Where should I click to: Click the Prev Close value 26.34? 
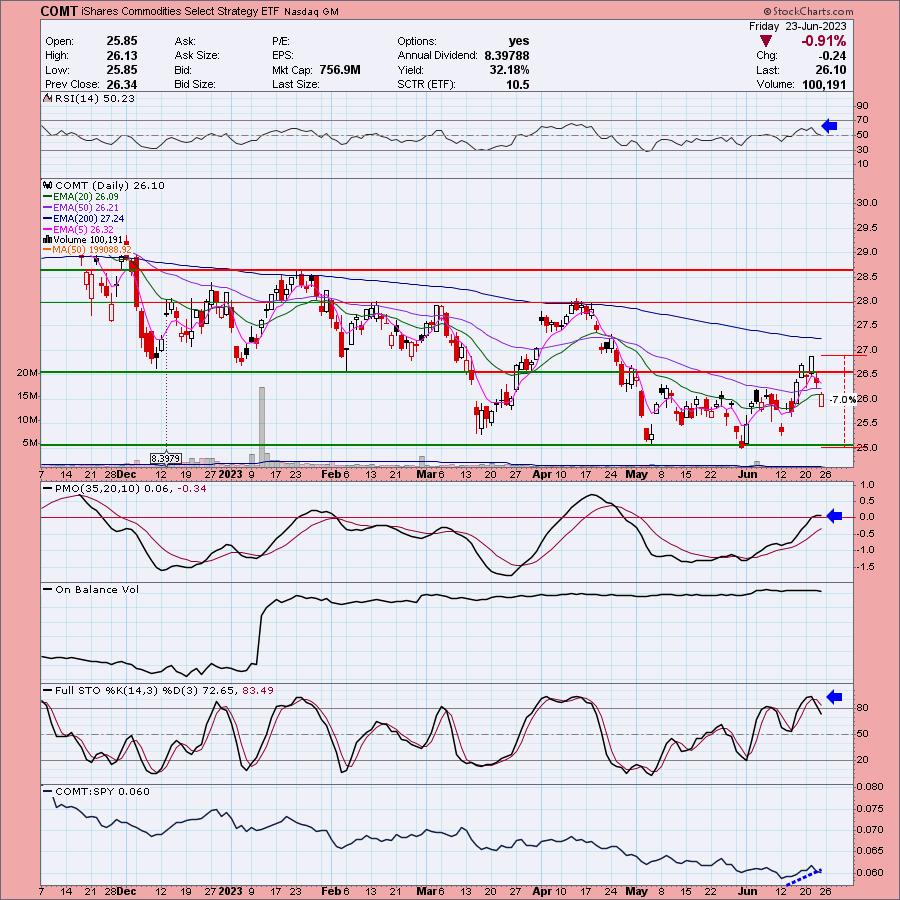pos(122,84)
